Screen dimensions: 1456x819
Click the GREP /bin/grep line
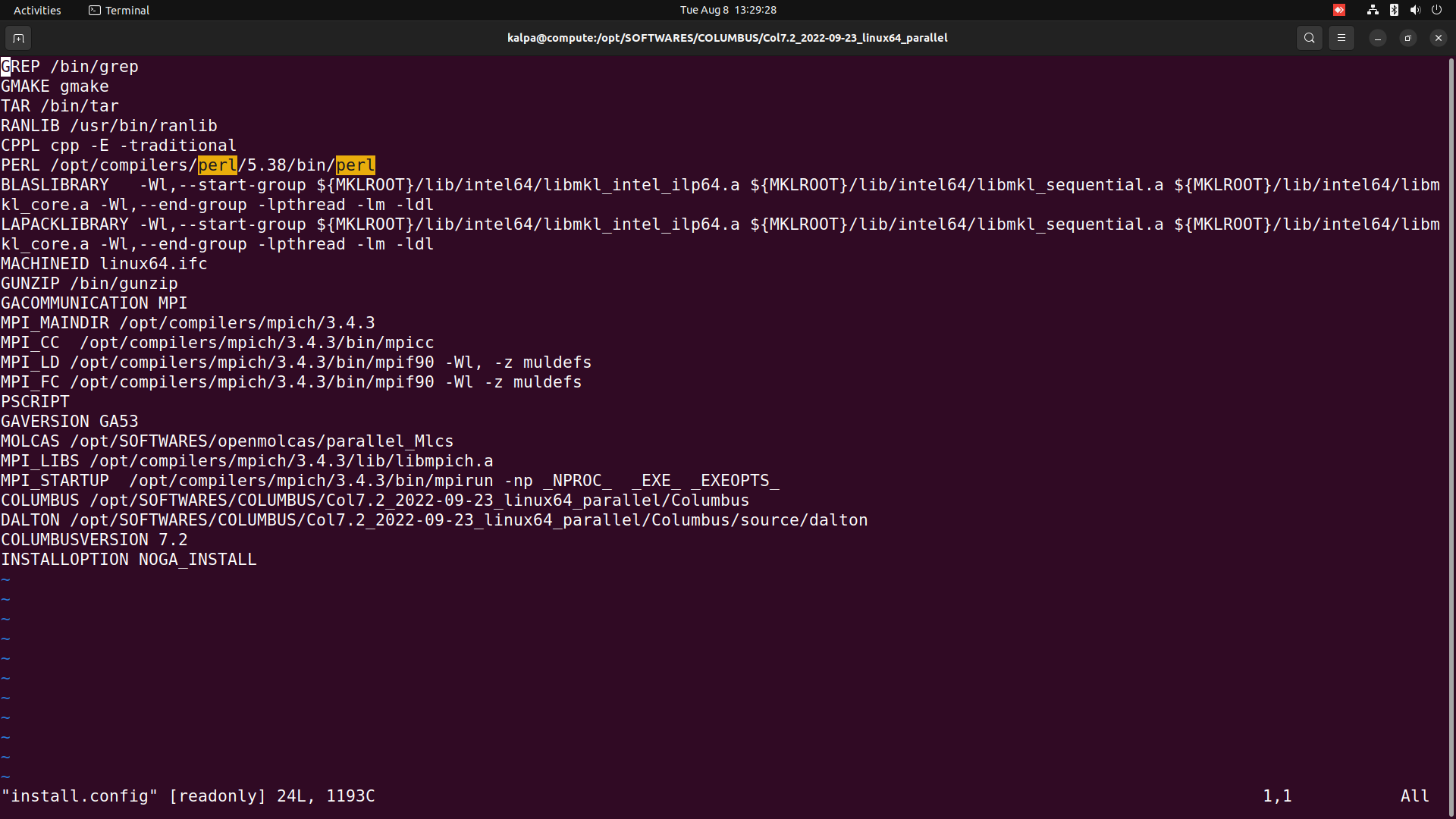(70, 67)
